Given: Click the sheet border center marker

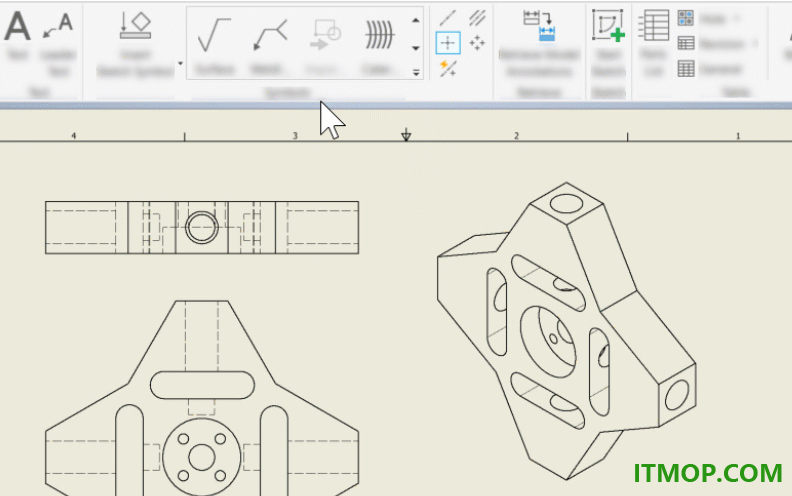Looking at the screenshot, I should pyautogui.click(x=406, y=134).
